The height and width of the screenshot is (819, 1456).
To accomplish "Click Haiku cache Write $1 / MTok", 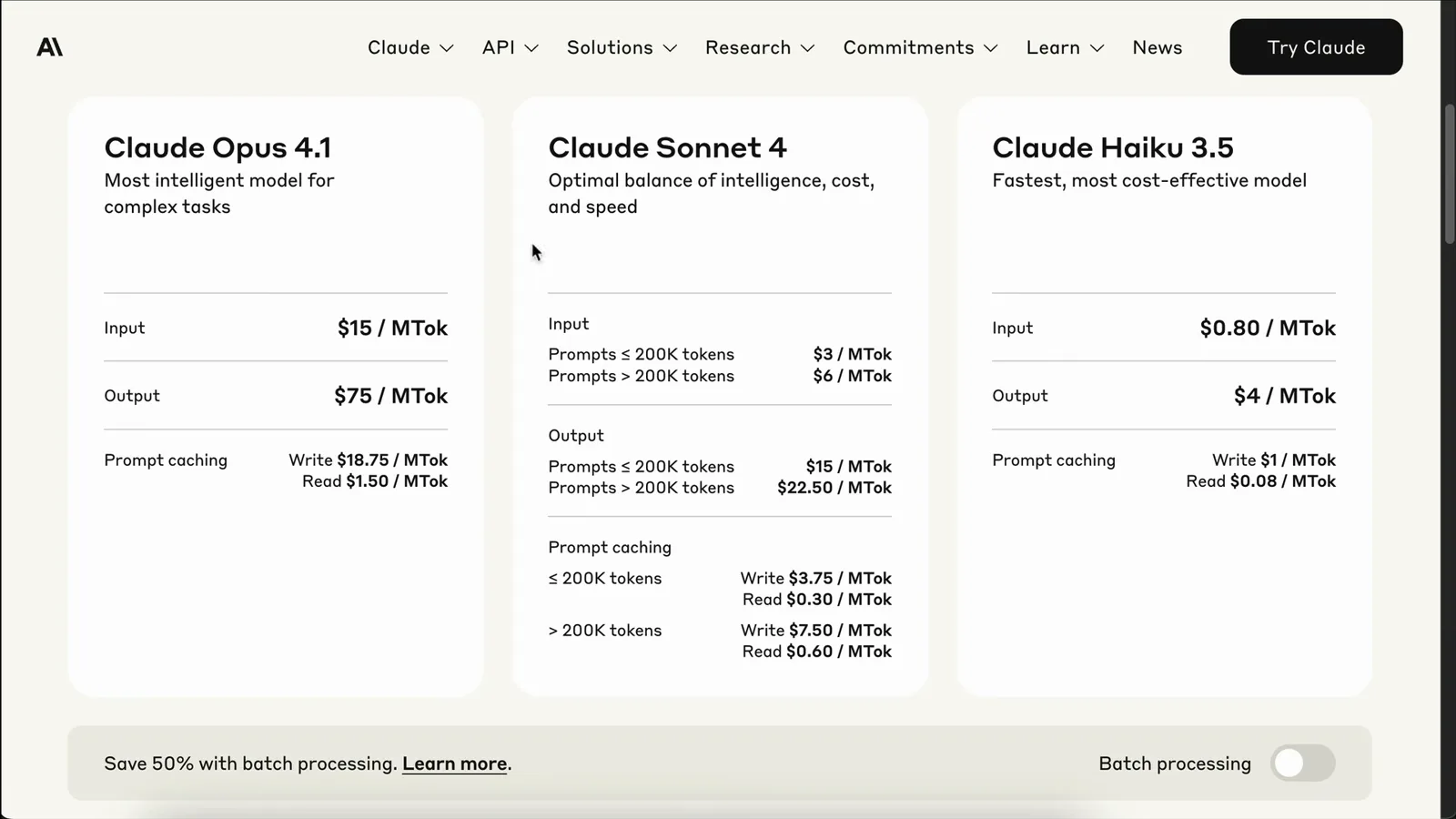I will click(x=1274, y=460).
